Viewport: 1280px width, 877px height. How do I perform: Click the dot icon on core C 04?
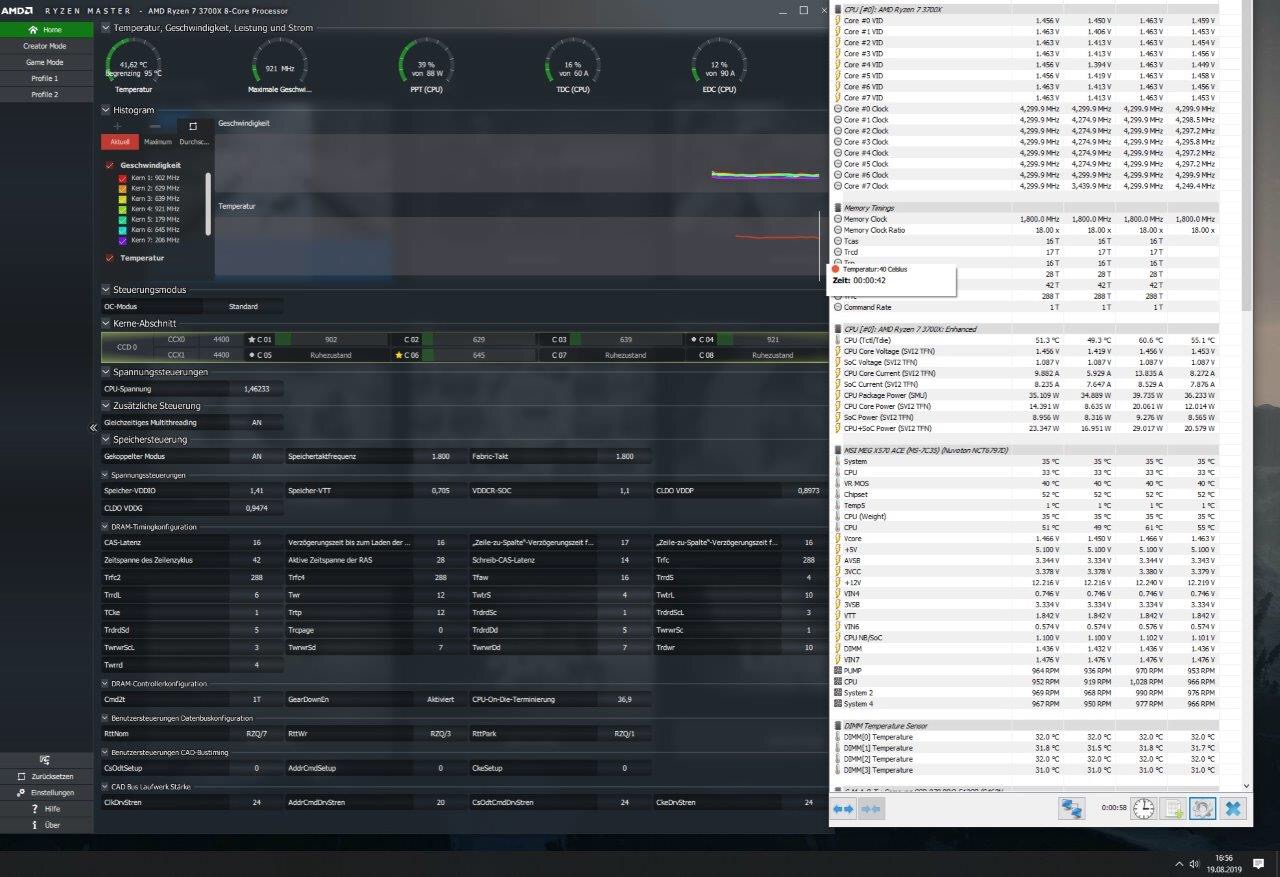tap(694, 340)
